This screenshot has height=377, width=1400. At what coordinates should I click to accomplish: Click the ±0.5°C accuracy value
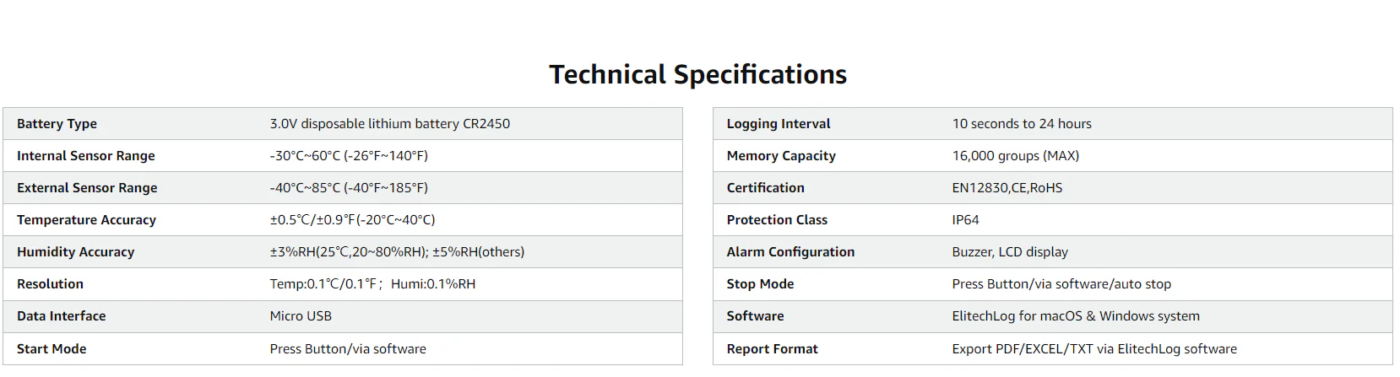coord(353,220)
